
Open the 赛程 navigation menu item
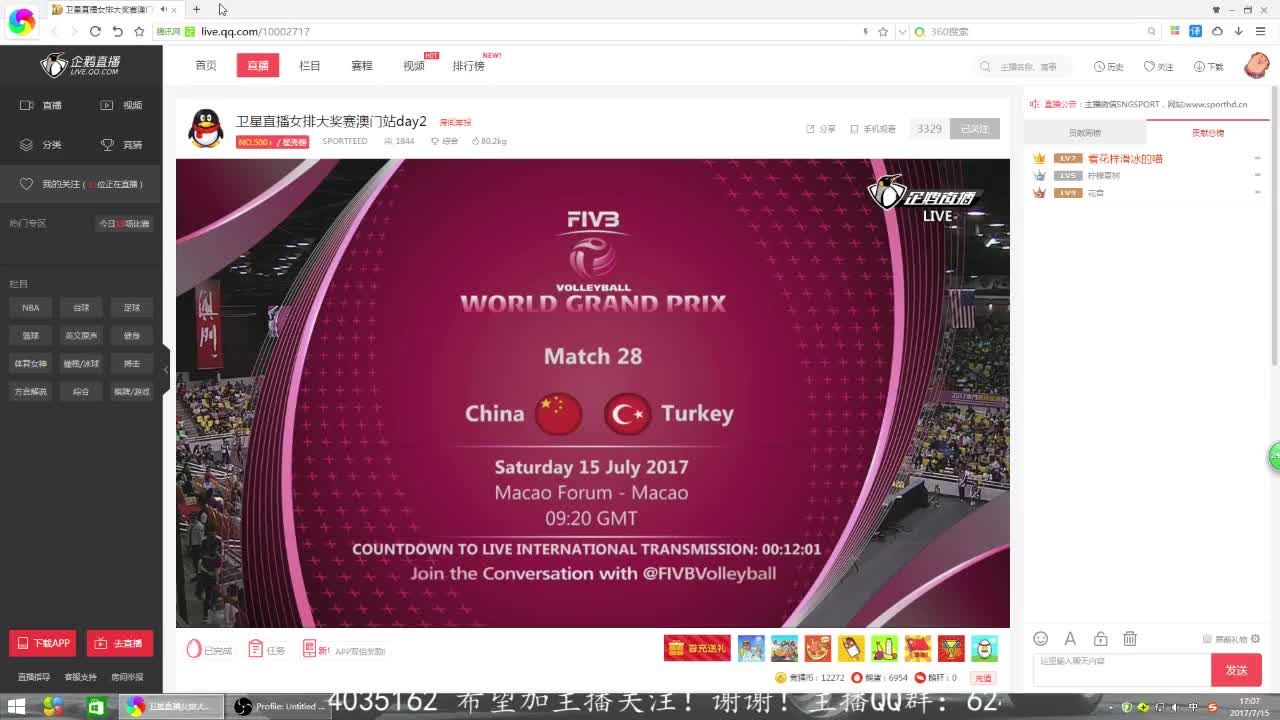(x=361, y=66)
